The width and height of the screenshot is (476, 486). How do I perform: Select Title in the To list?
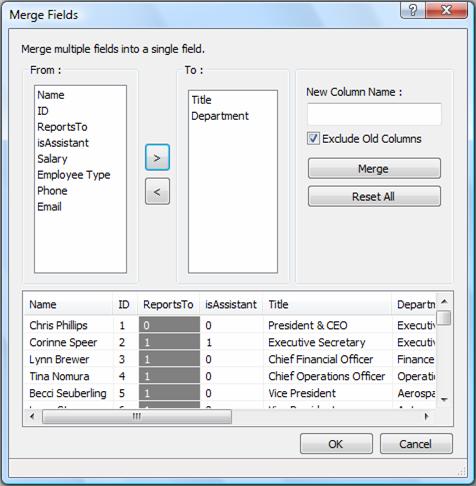201,100
